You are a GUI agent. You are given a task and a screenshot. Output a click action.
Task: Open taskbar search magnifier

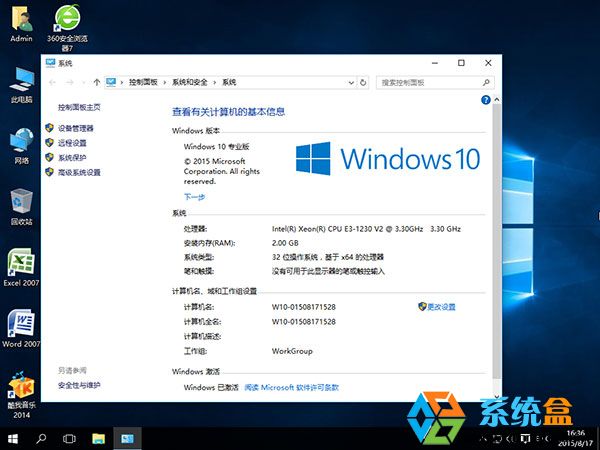point(41,439)
